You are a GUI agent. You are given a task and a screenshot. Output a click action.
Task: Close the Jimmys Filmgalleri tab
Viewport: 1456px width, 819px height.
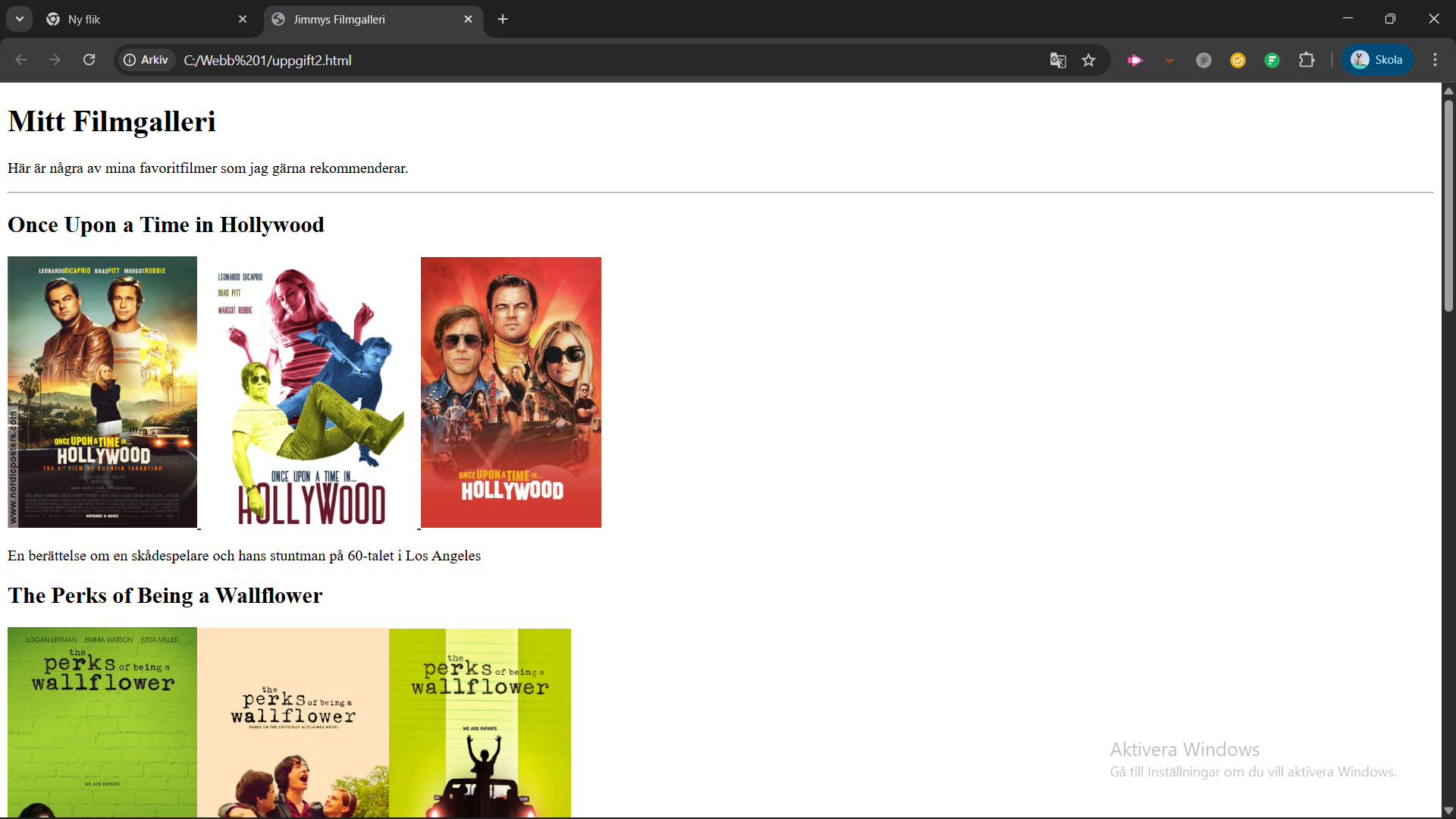(x=468, y=19)
